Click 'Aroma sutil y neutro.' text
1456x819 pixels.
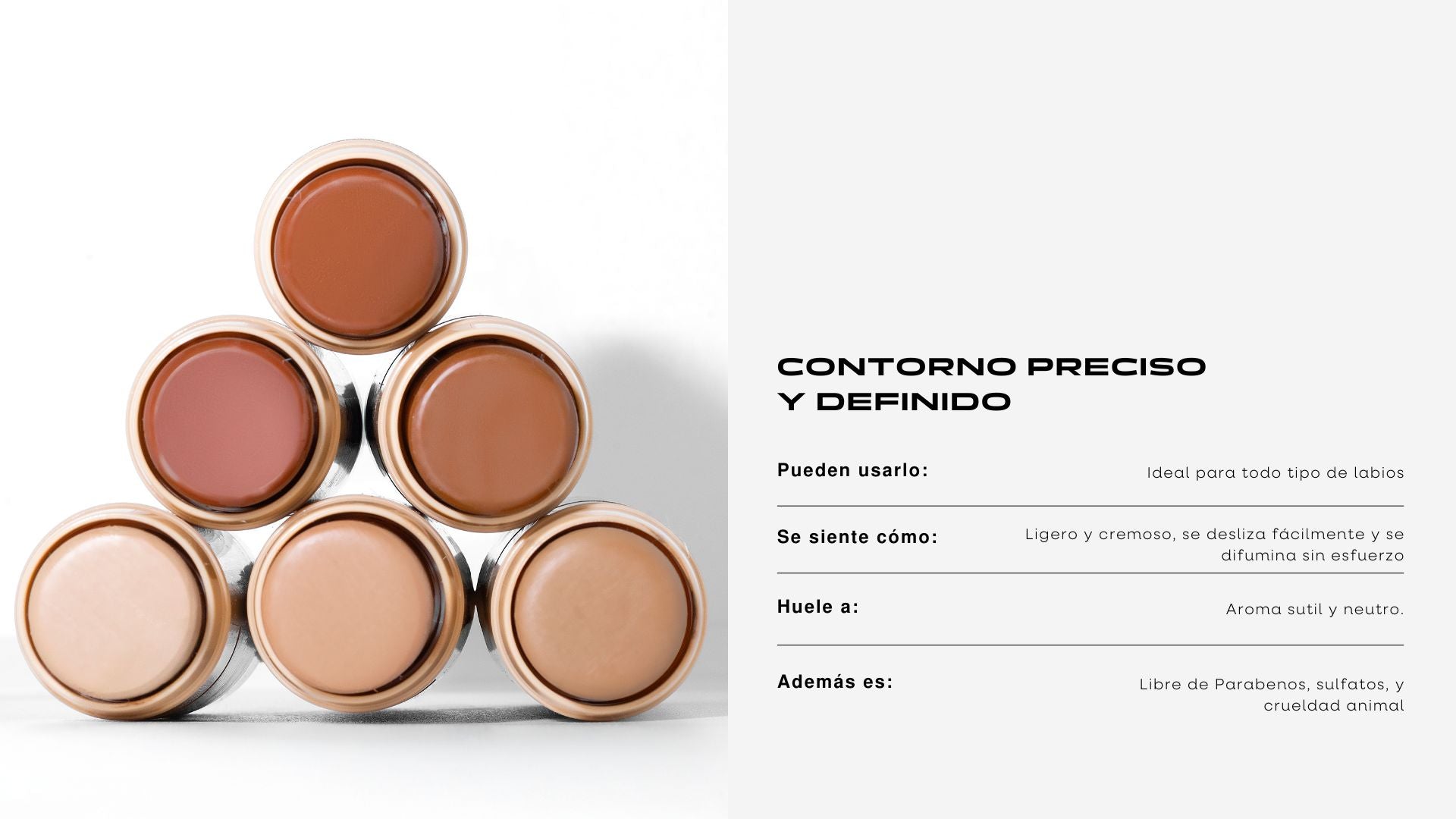pyautogui.click(x=1315, y=610)
